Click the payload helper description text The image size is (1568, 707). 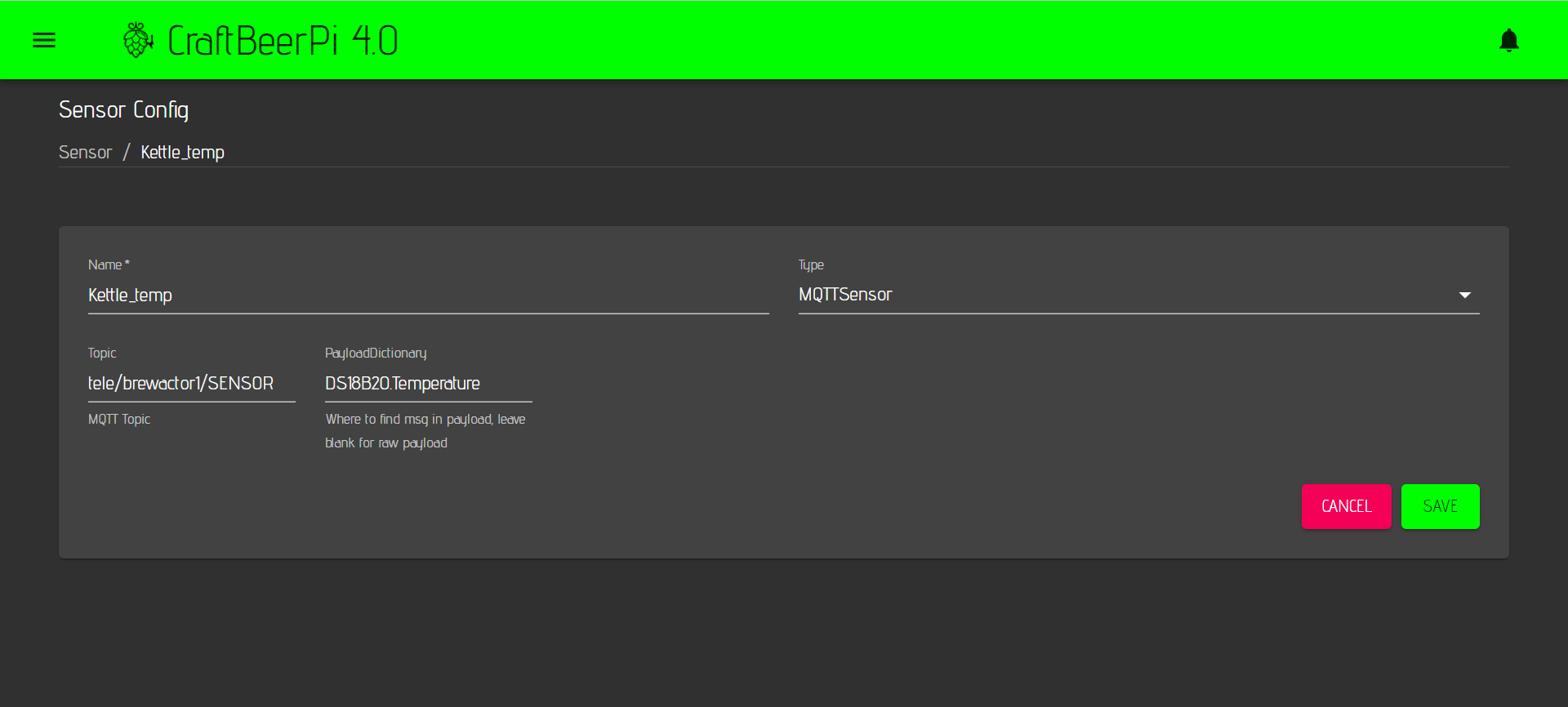pyautogui.click(x=425, y=430)
